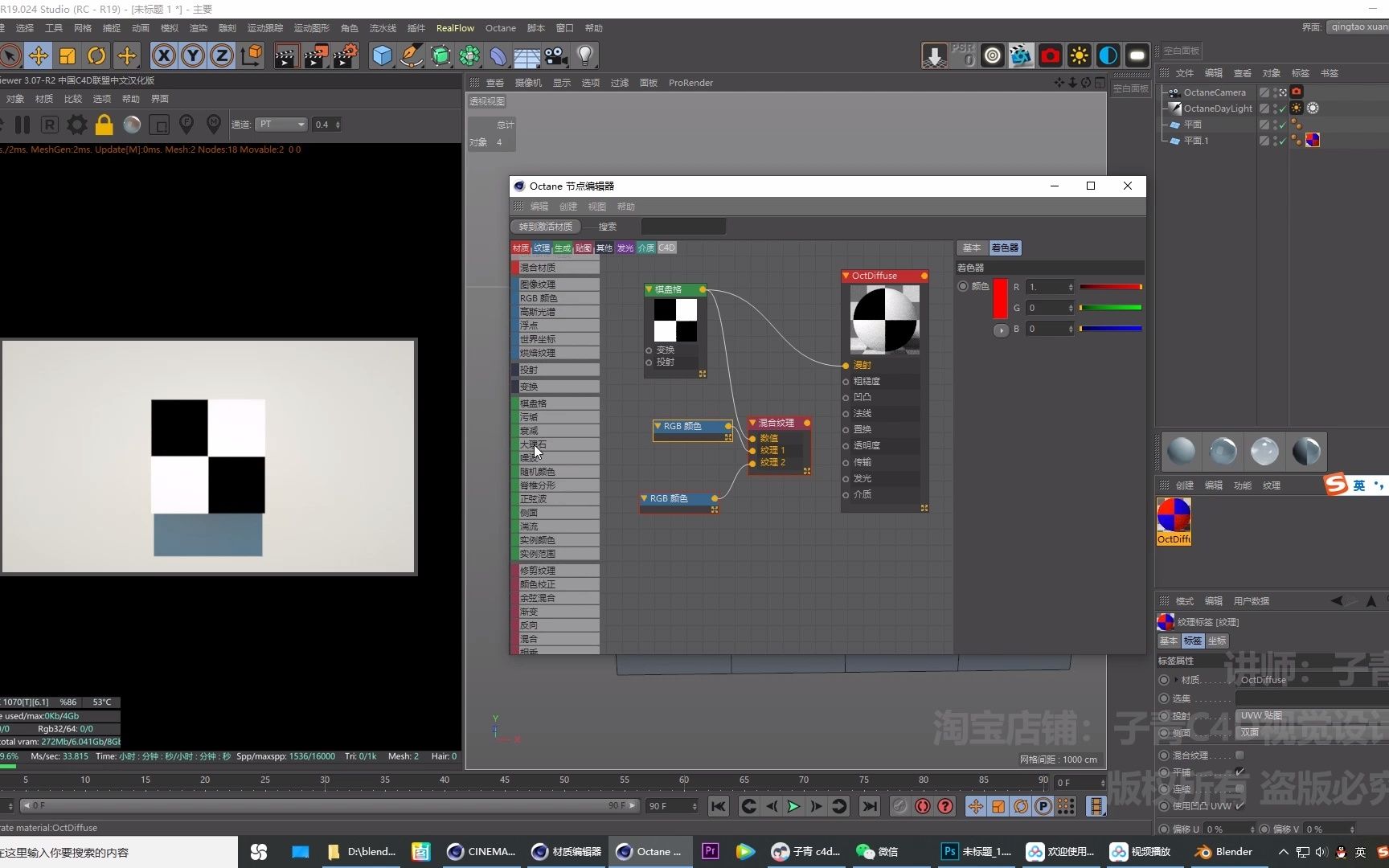Toggle the X axis lock button
The height and width of the screenshot is (868, 1389).
click(163, 55)
